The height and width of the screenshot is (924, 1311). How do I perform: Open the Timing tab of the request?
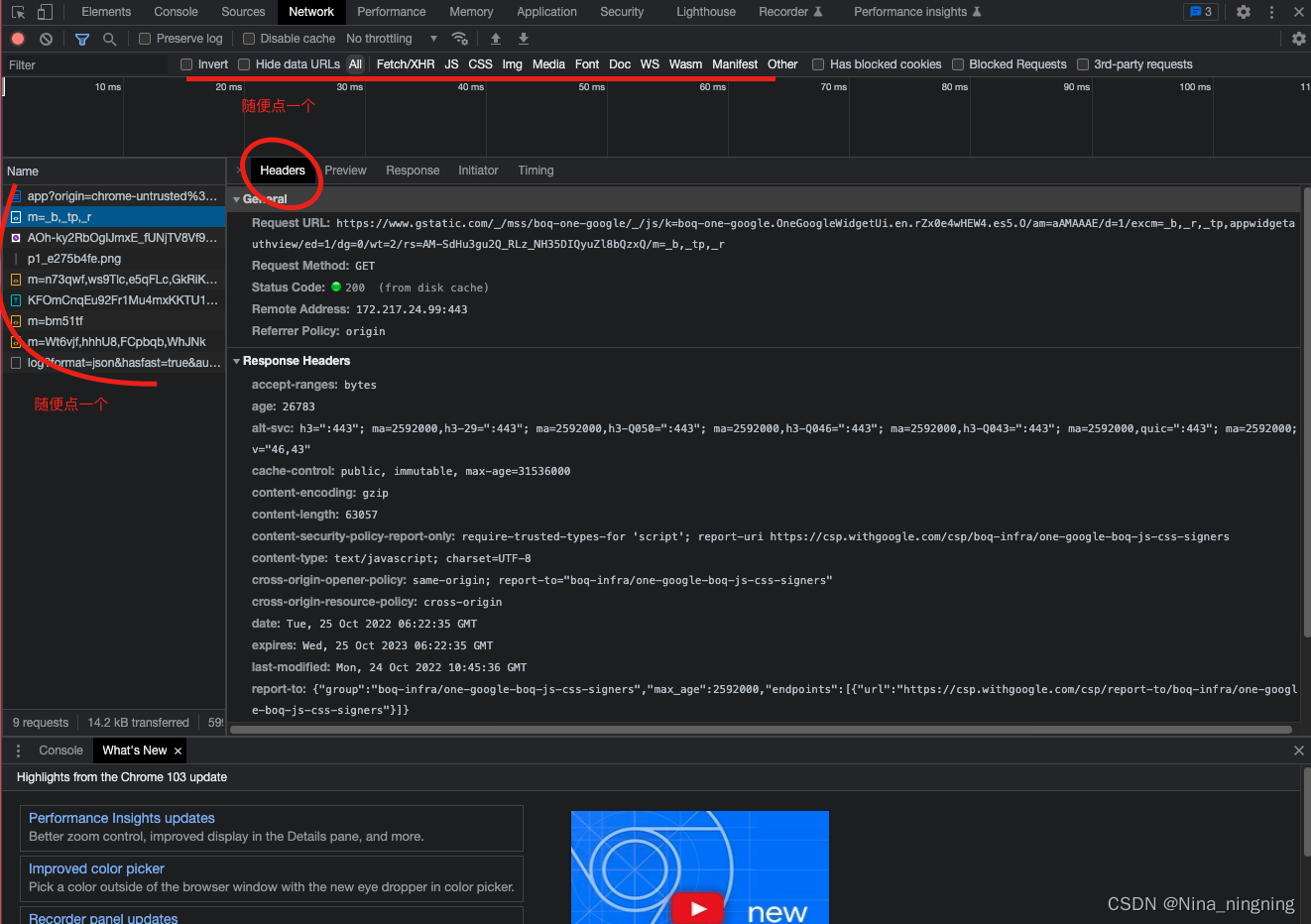click(536, 171)
